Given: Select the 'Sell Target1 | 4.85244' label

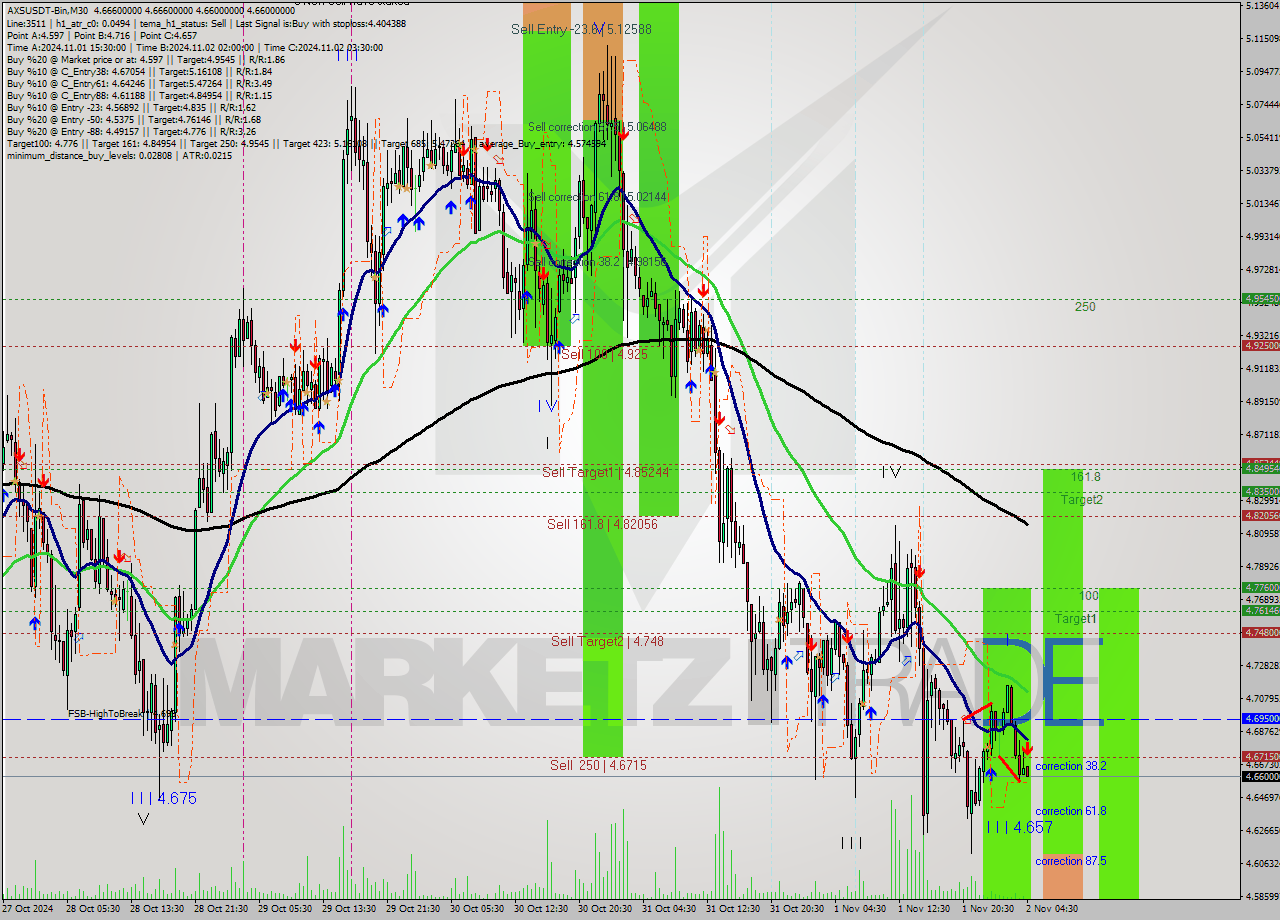Looking at the screenshot, I should (606, 472).
